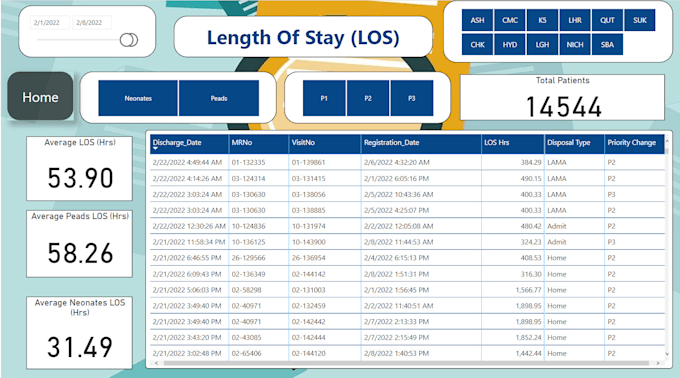Click the end date field 2/8/2022
Viewport: 680px width, 378px height.
pyautogui.click(x=92, y=23)
